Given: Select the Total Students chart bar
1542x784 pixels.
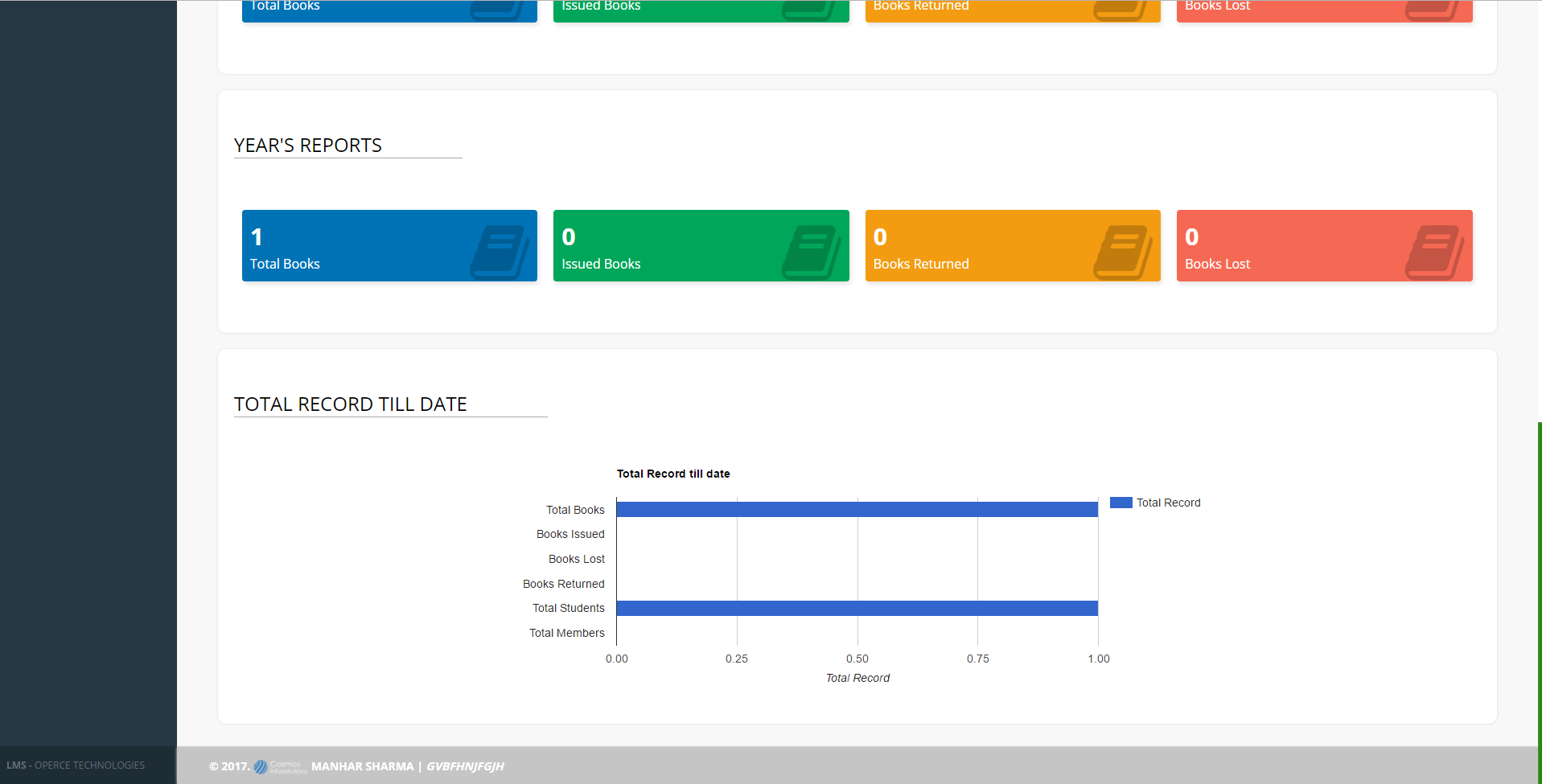Looking at the screenshot, I should pos(857,609).
